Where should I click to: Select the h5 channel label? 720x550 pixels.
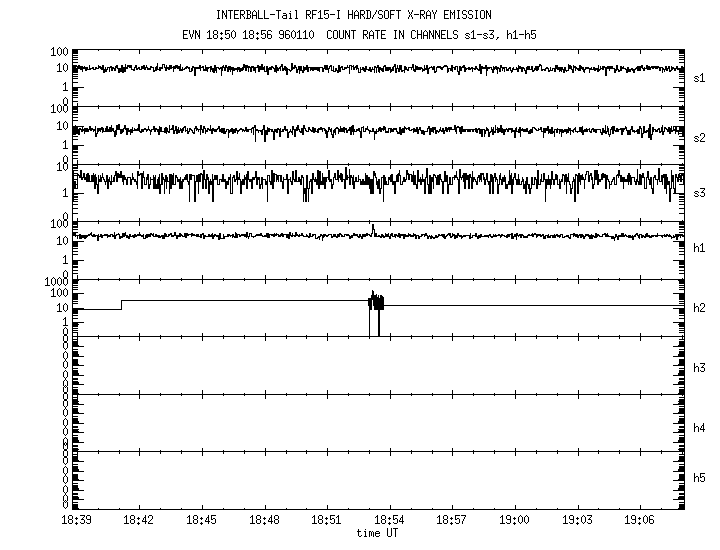(699, 479)
